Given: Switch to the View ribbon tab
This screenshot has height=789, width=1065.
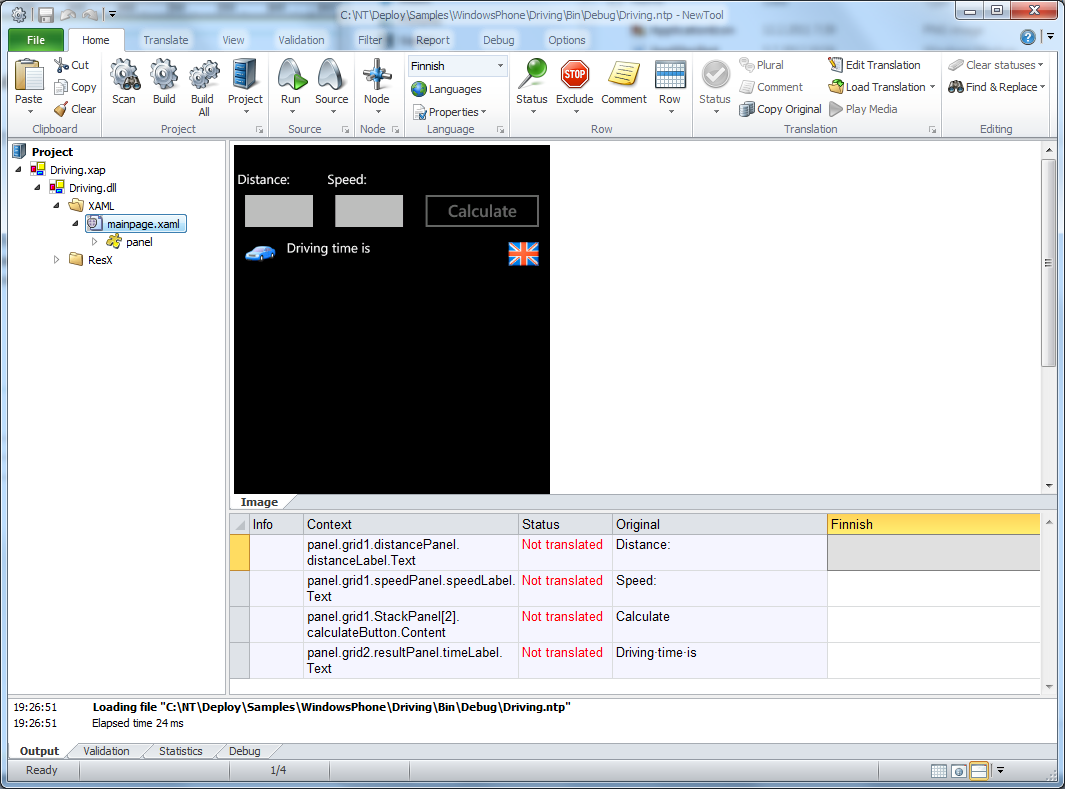Looking at the screenshot, I should tap(233, 40).
